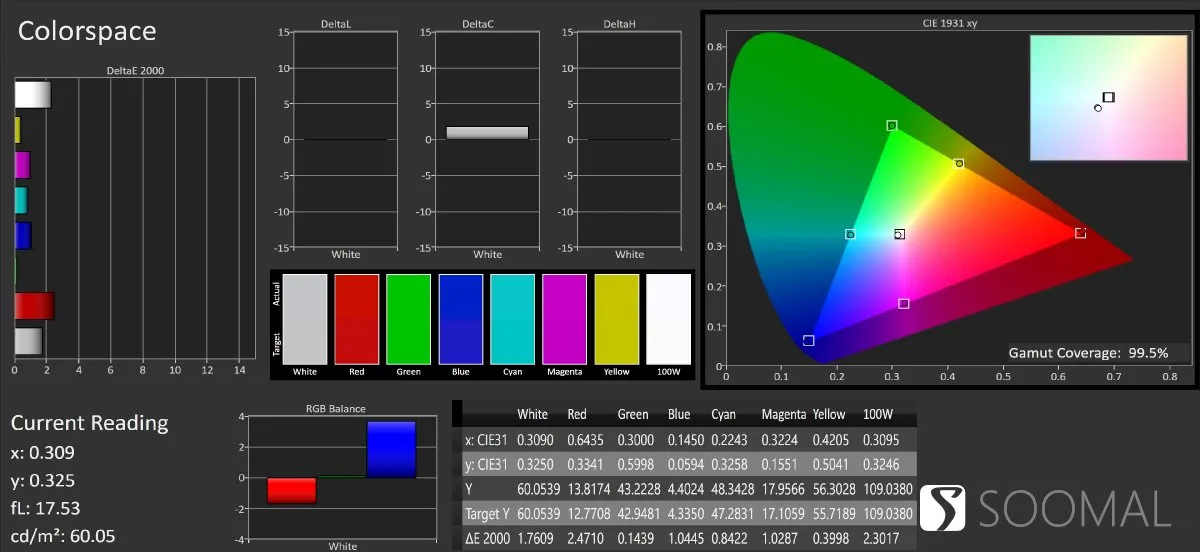Select the White color swatch
Viewport: 1200px width, 552px height.
pyautogui.click(x=305, y=319)
